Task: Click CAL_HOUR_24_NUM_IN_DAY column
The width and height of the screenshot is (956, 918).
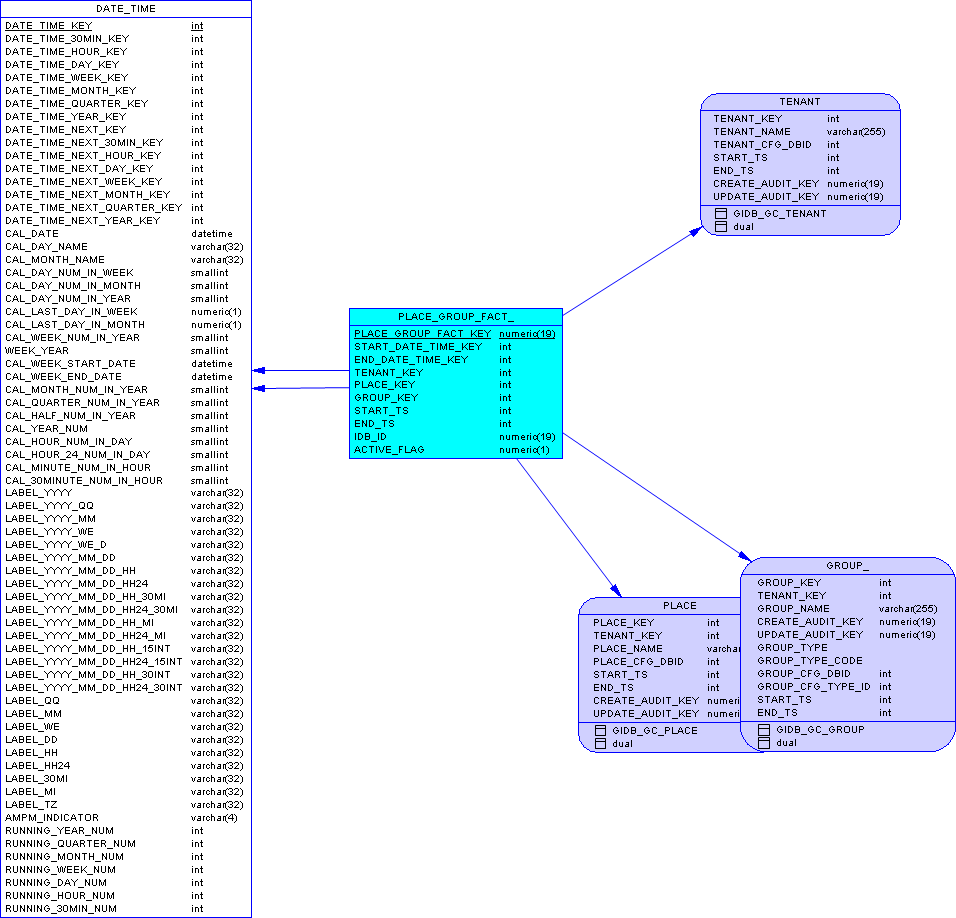Action: pyautogui.click(x=77, y=455)
